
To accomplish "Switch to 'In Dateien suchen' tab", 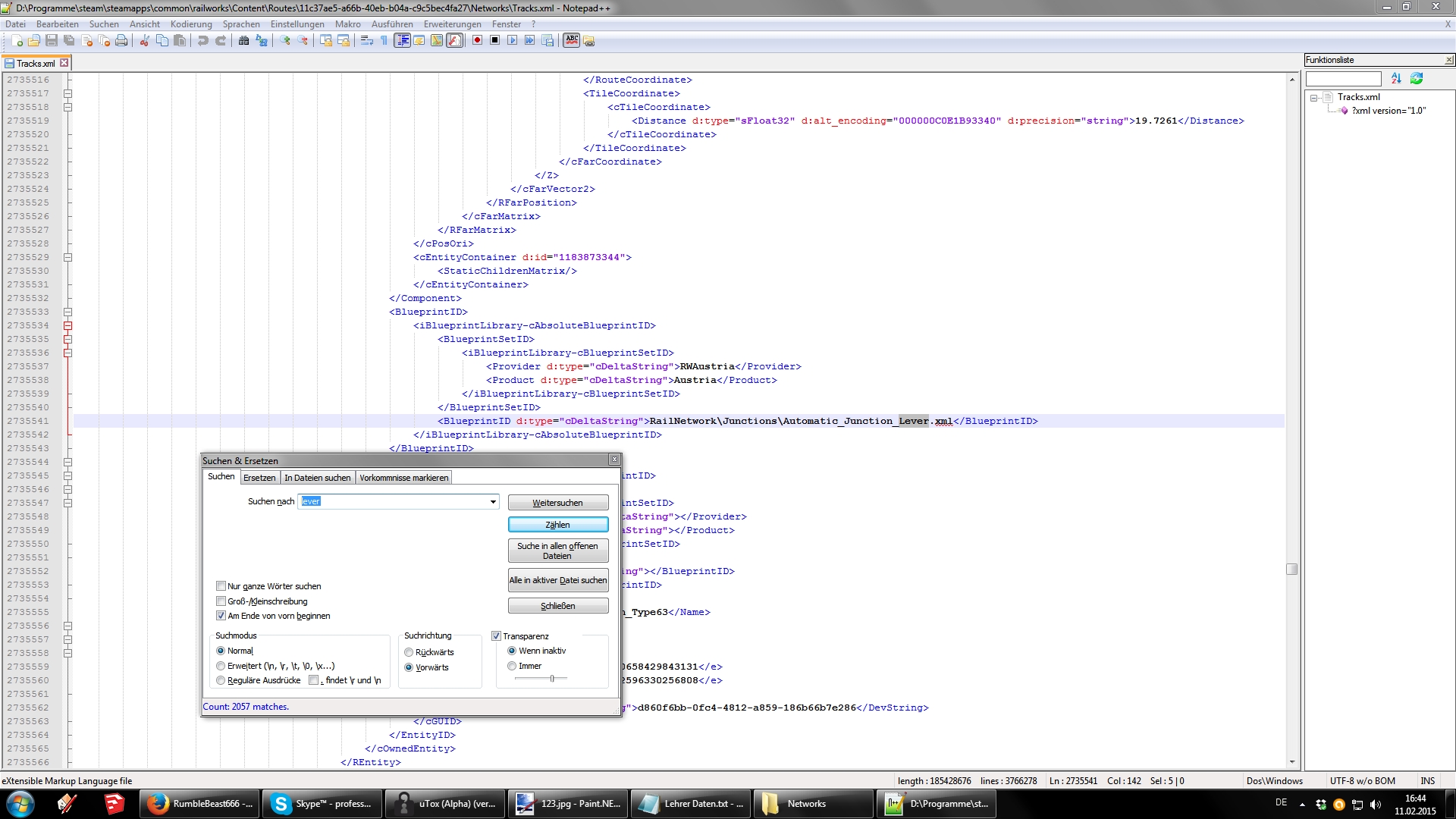I will click(x=317, y=478).
